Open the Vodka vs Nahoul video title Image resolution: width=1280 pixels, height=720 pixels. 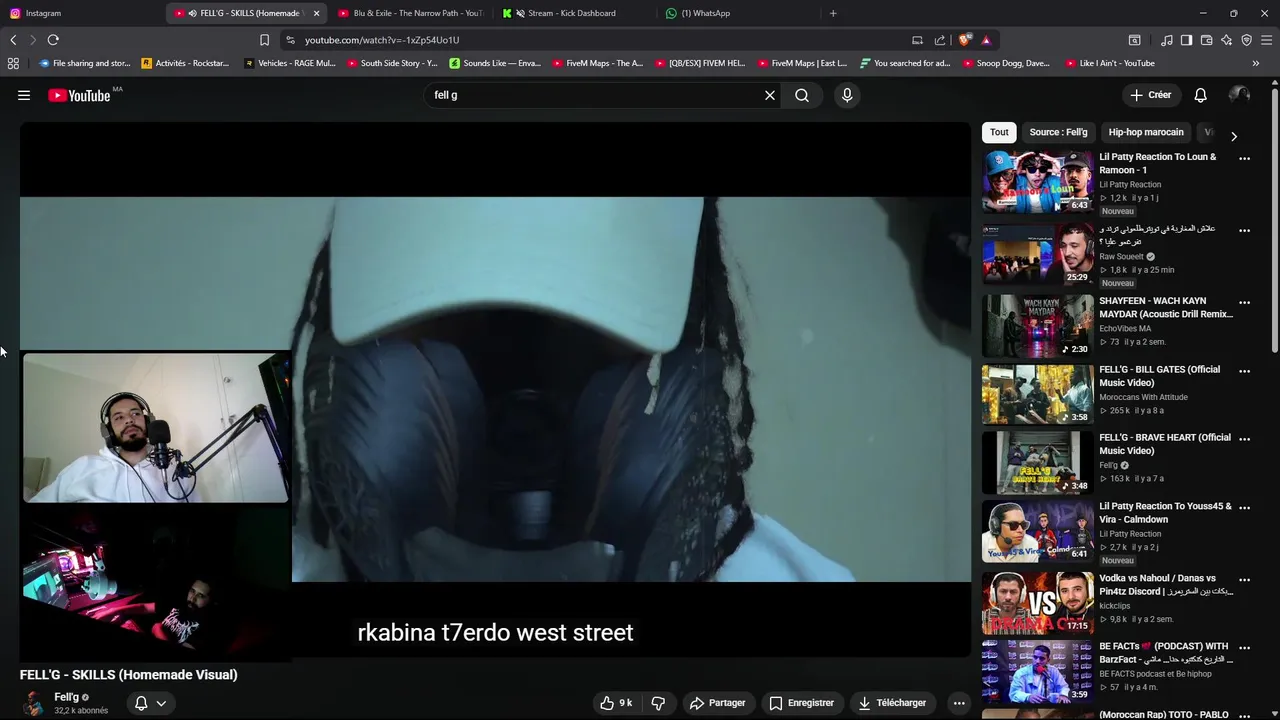click(1166, 584)
